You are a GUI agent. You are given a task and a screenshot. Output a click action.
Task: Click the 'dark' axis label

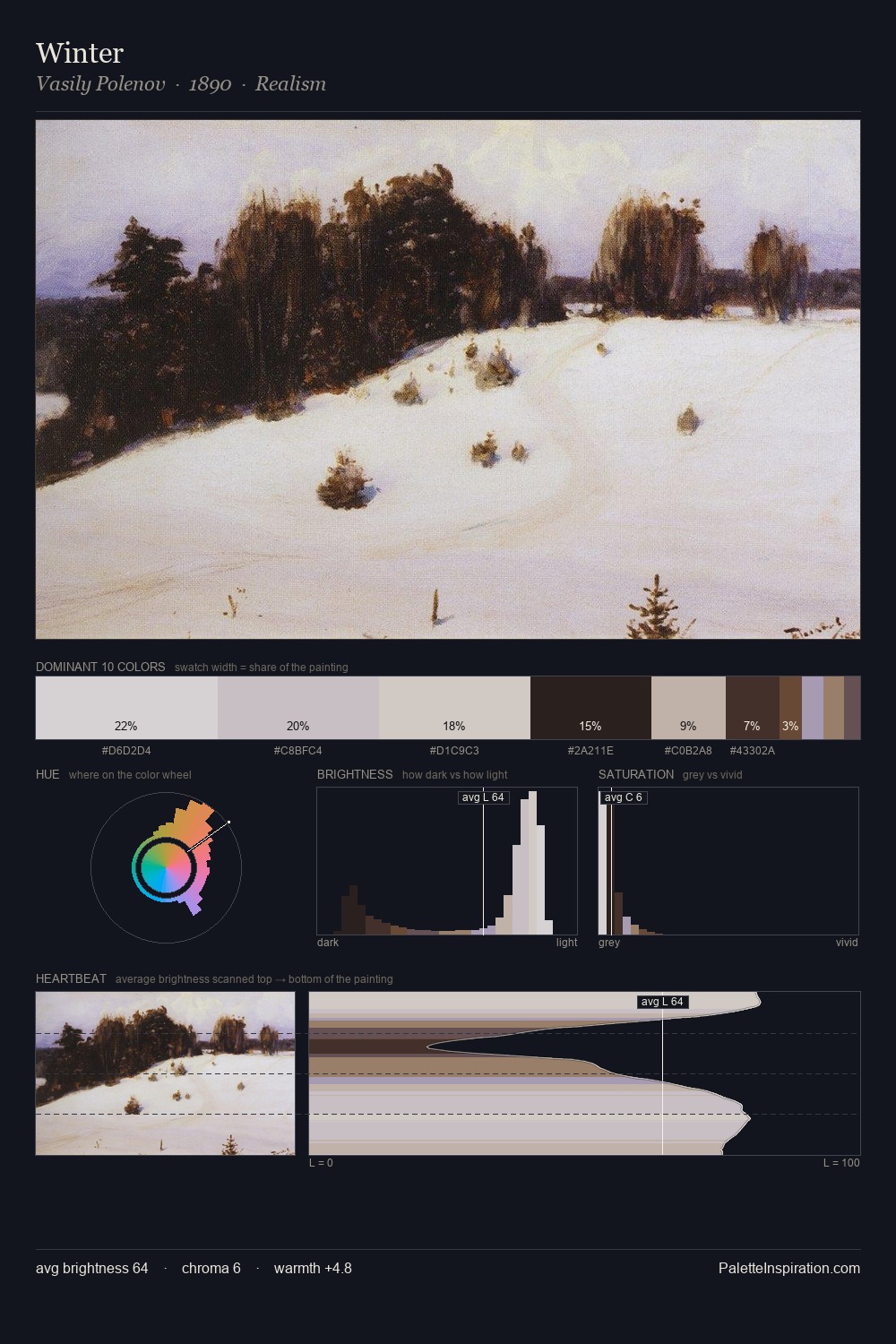pos(328,943)
